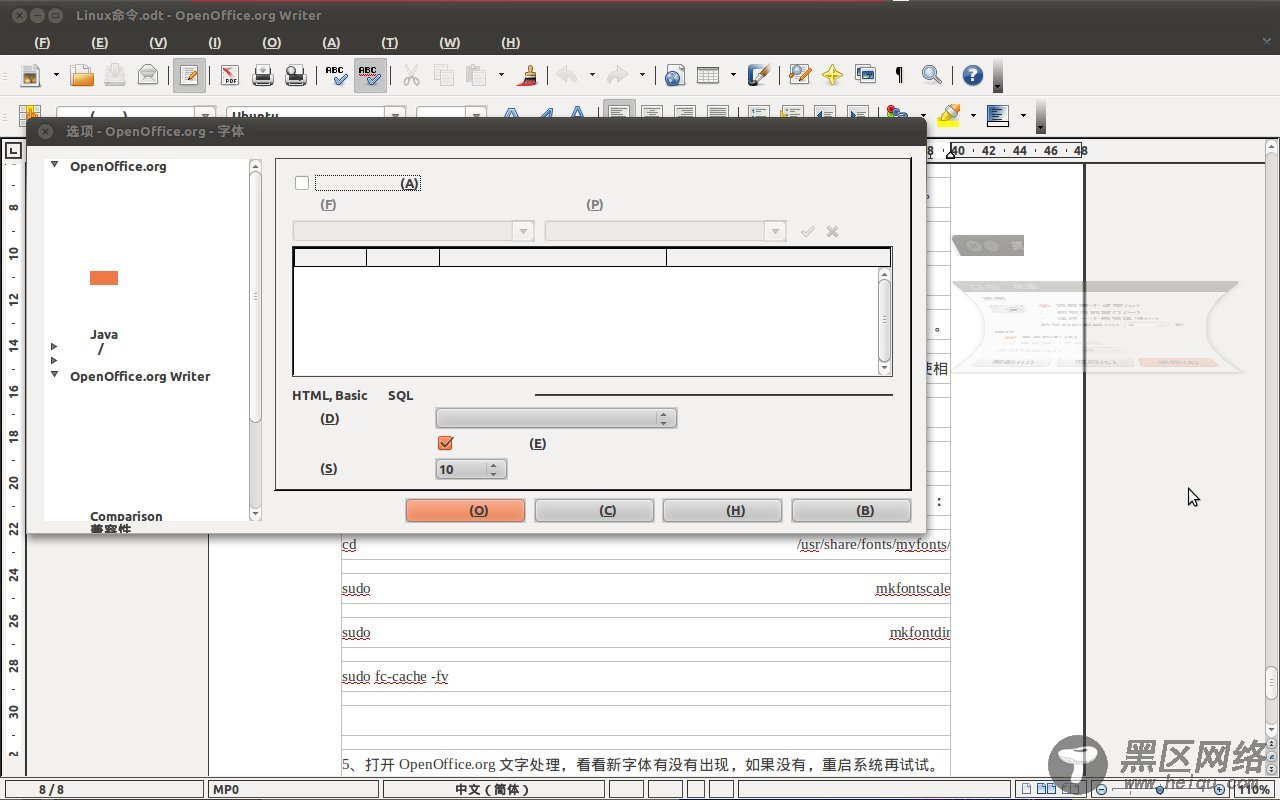Click the zoom out minus button
This screenshot has width=1280, height=800.
(x=1101, y=789)
